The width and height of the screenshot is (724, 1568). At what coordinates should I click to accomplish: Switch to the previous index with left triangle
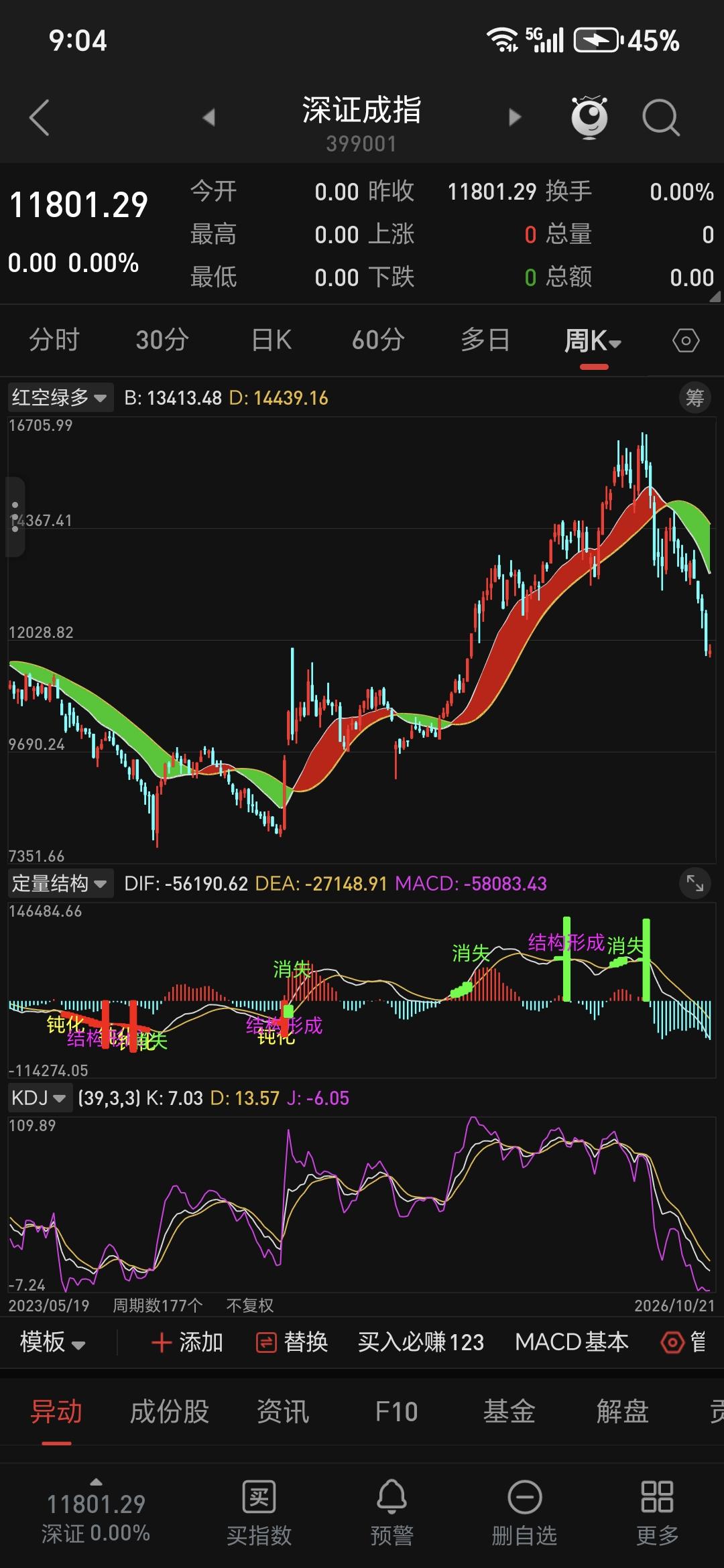tap(209, 118)
